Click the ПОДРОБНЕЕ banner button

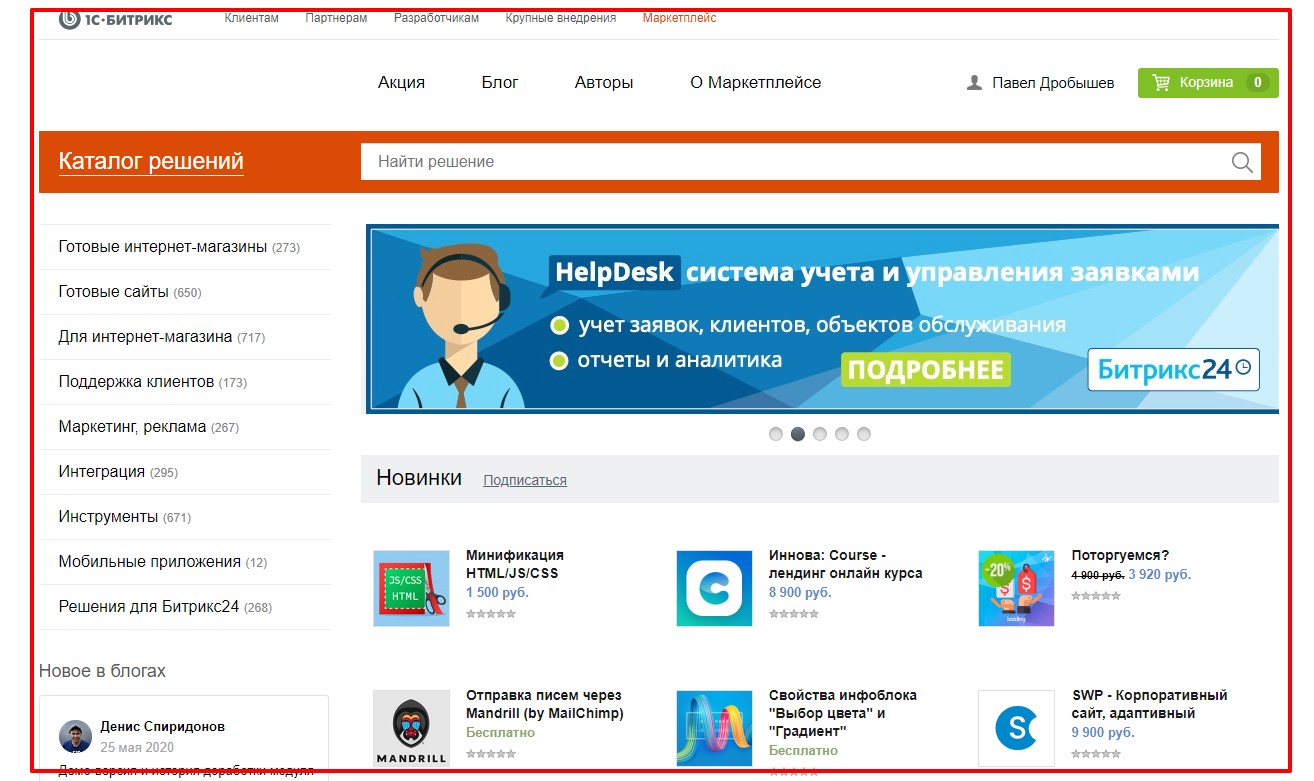click(x=926, y=370)
